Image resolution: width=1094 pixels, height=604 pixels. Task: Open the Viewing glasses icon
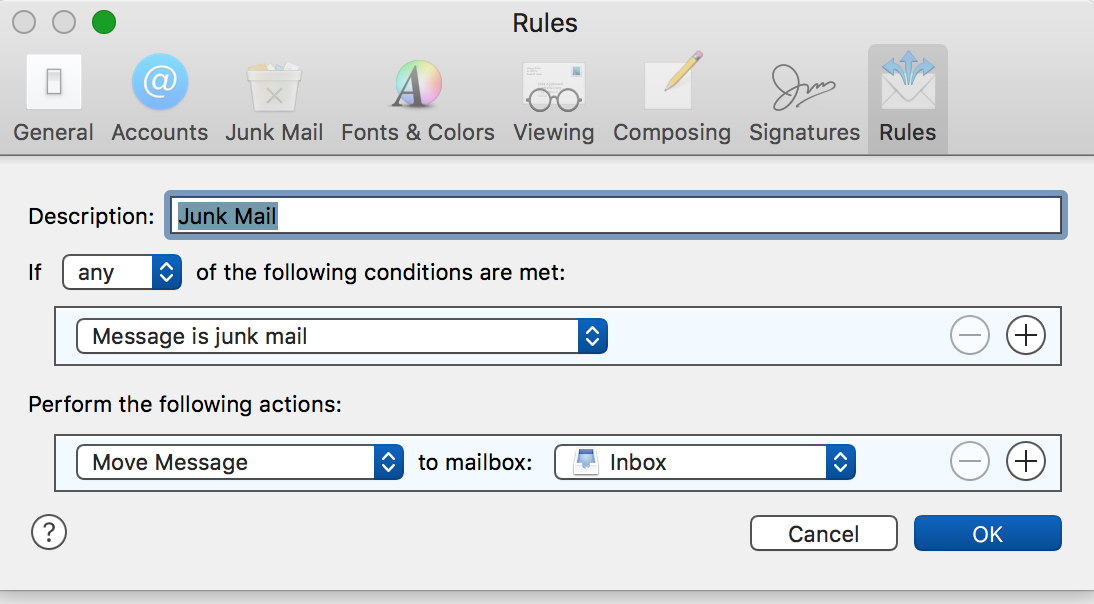(x=554, y=86)
